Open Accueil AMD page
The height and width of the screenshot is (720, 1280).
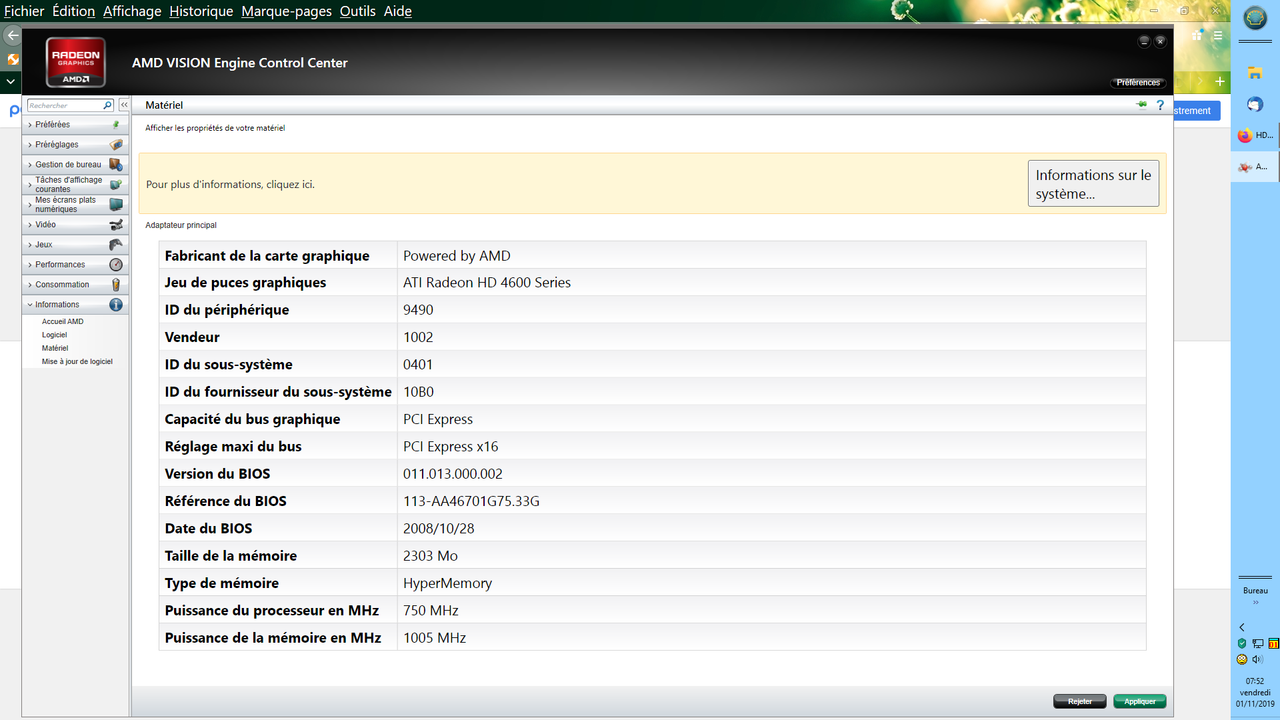[63, 322]
